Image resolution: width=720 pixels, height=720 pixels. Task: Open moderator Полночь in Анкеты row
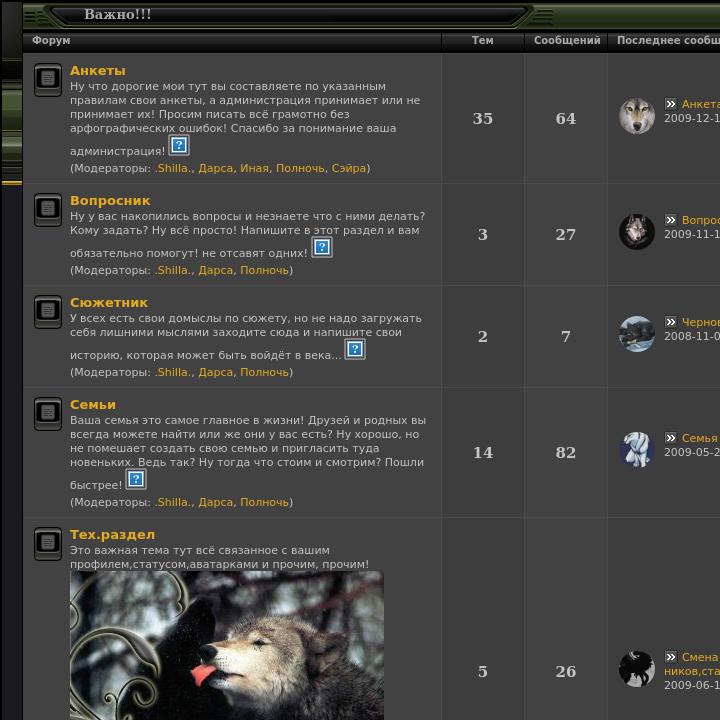(x=300, y=168)
